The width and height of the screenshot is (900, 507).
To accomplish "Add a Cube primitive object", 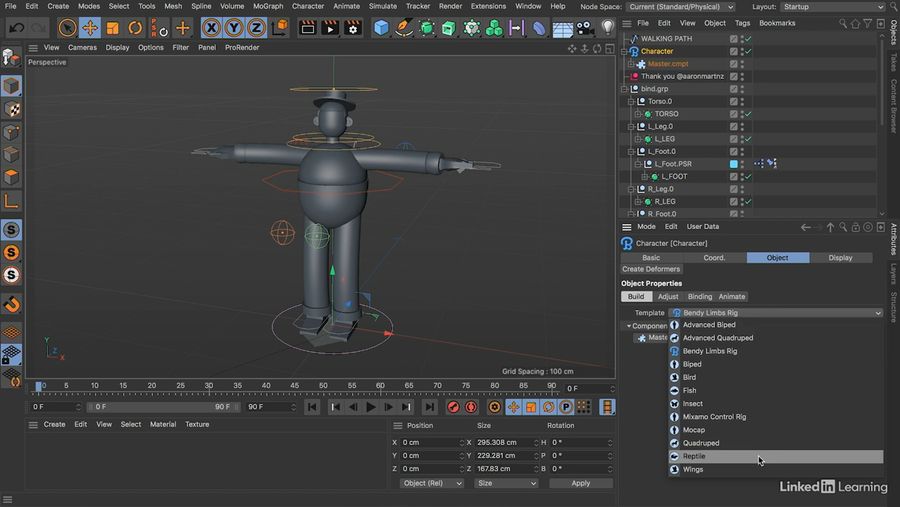I will pyautogui.click(x=381, y=28).
